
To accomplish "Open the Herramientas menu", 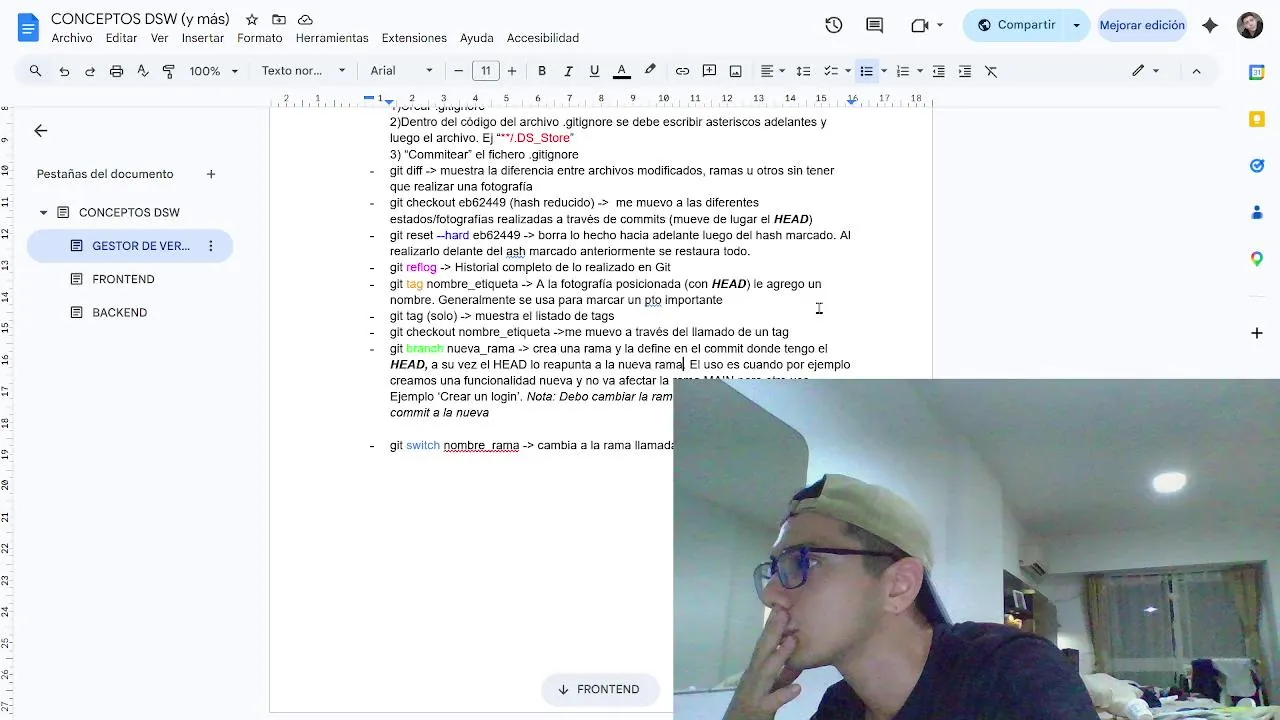I will click(x=332, y=38).
